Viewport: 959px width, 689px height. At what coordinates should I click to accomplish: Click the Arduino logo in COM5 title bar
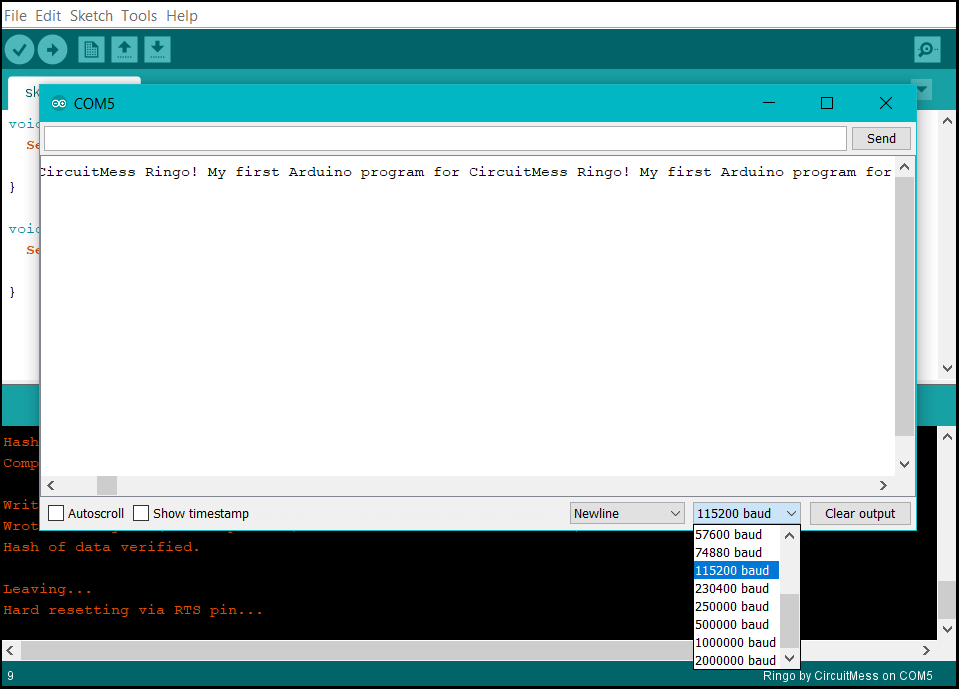(59, 103)
